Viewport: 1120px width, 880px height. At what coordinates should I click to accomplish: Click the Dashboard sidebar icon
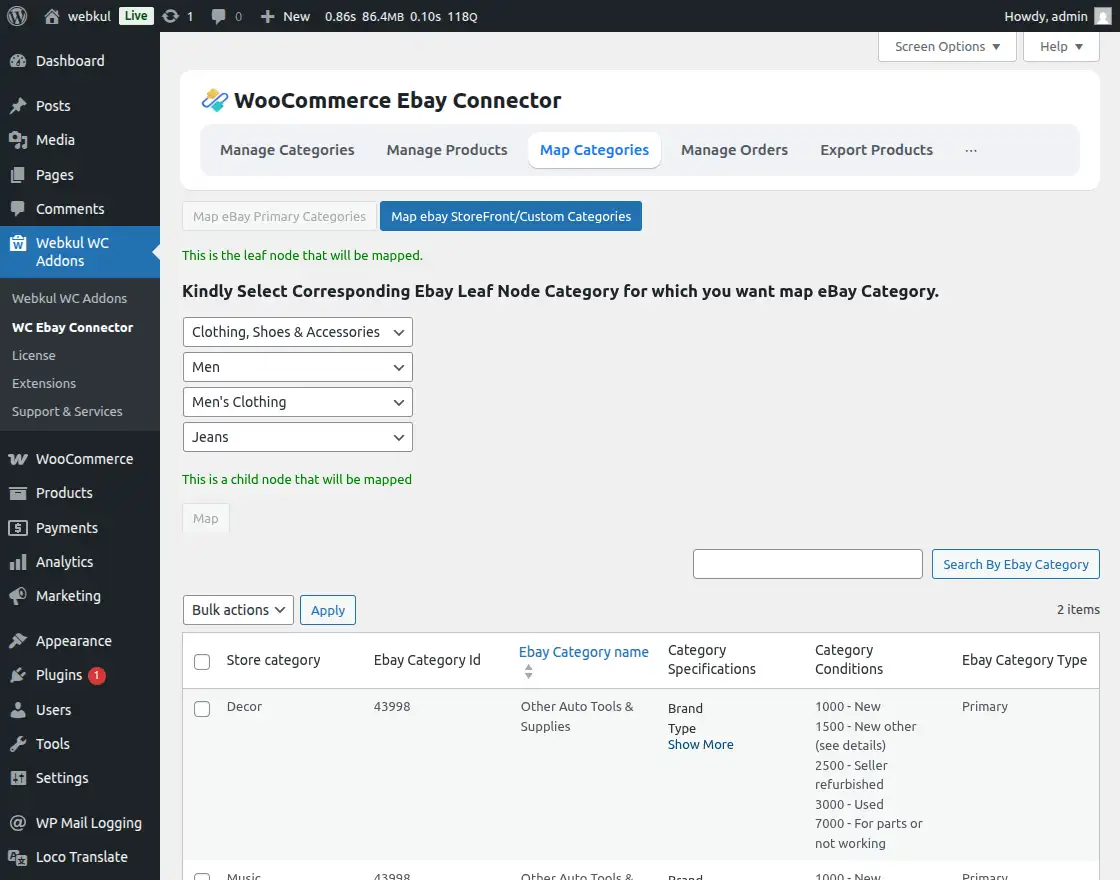tap(18, 61)
